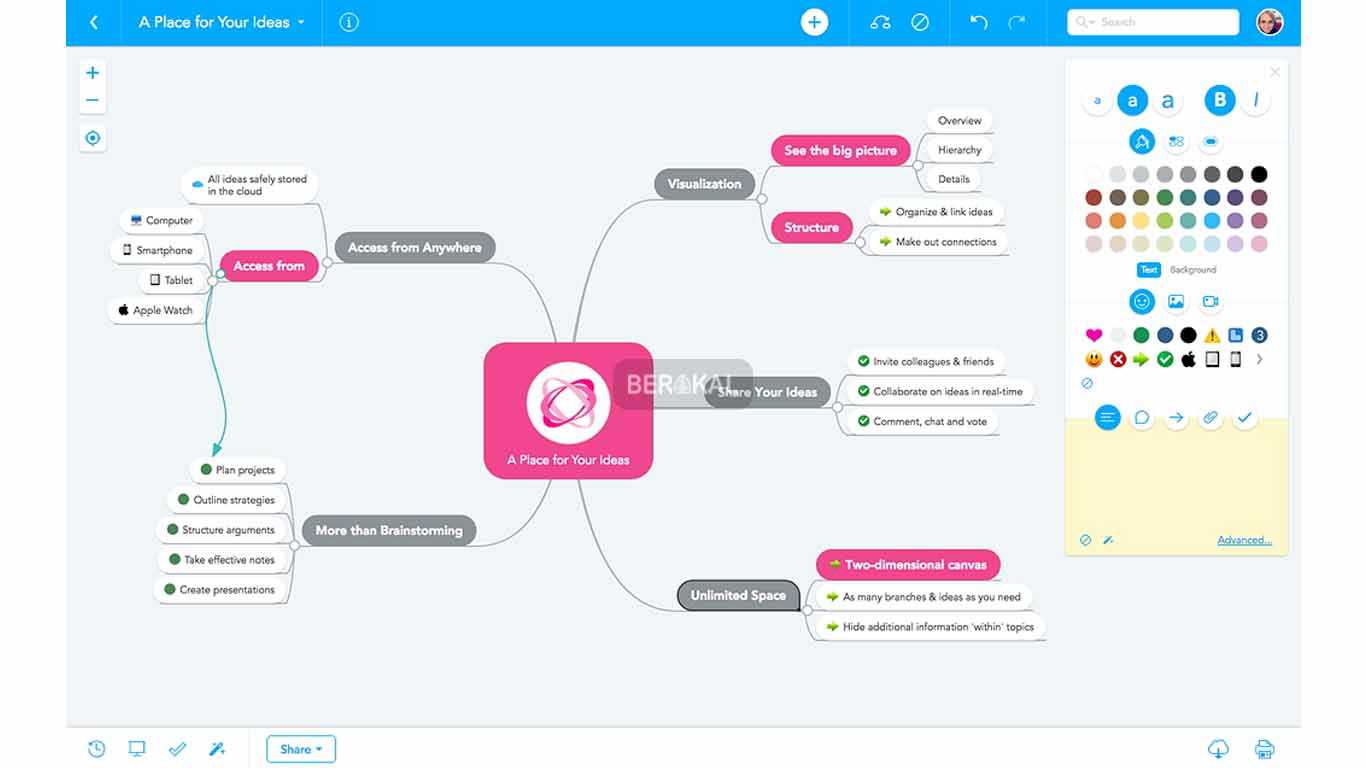
Task: Start presentation mode from the bottom toolbar
Action: click(x=137, y=749)
